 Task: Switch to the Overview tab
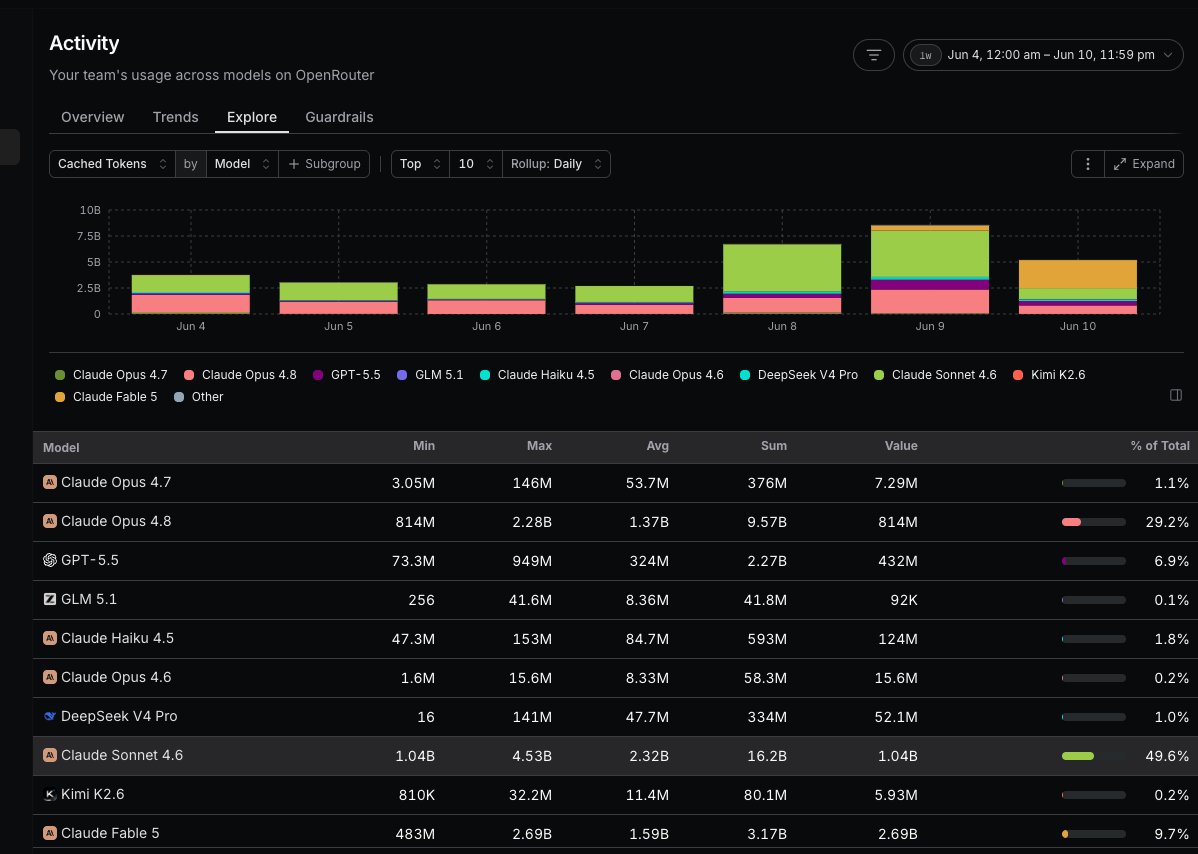92,117
